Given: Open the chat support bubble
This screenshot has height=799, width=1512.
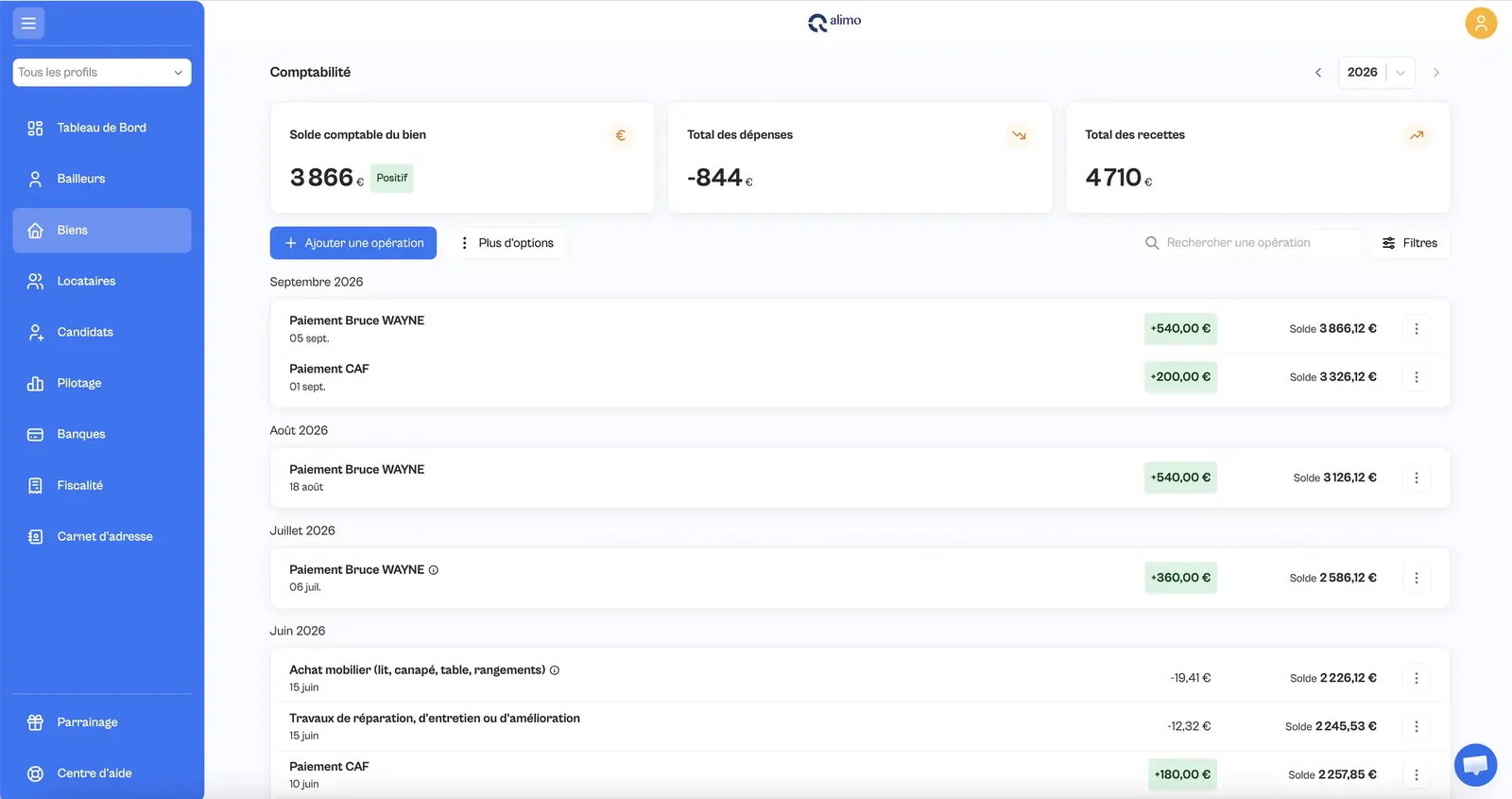Looking at the screenshot, I should click(x=1475, y=765).
